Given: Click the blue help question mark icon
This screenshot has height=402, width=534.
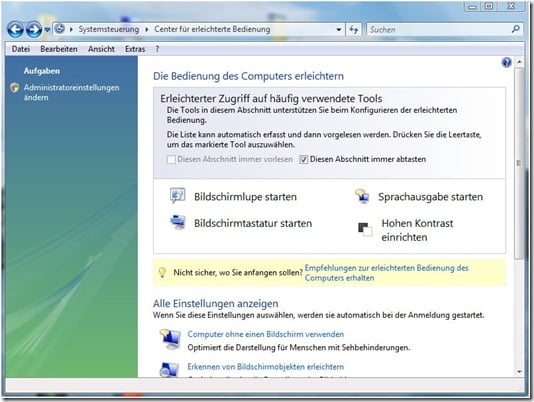Looking at the screenshot, I should (x=506, y=62).
